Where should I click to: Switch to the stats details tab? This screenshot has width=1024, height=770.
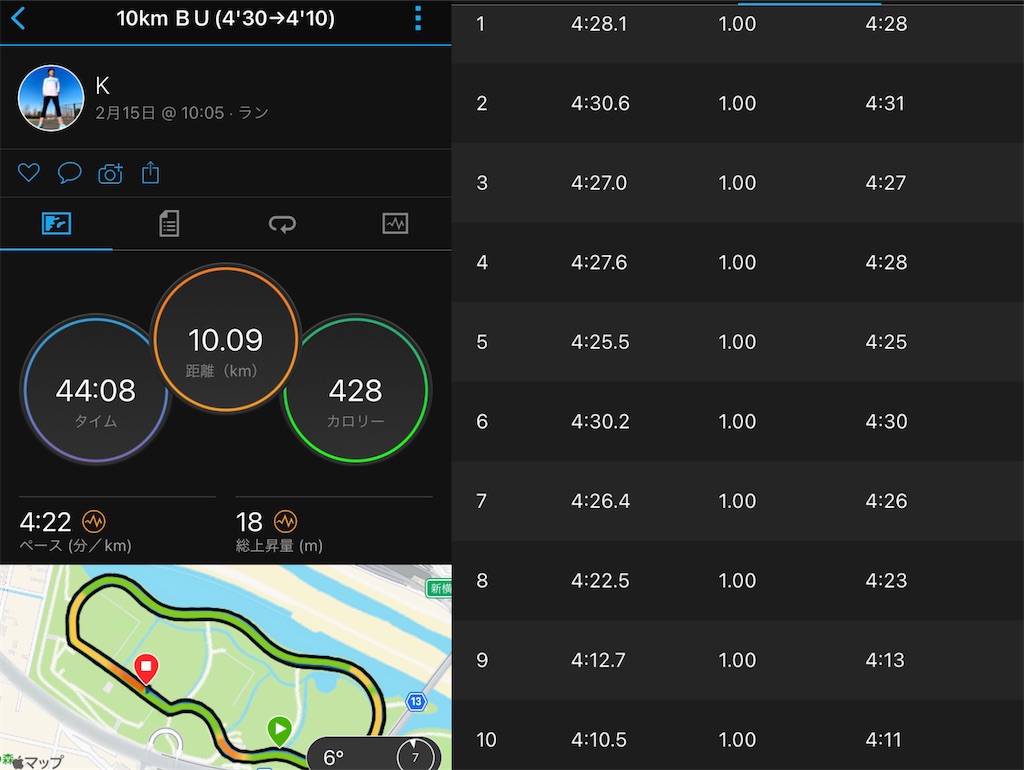coord(169,223)
